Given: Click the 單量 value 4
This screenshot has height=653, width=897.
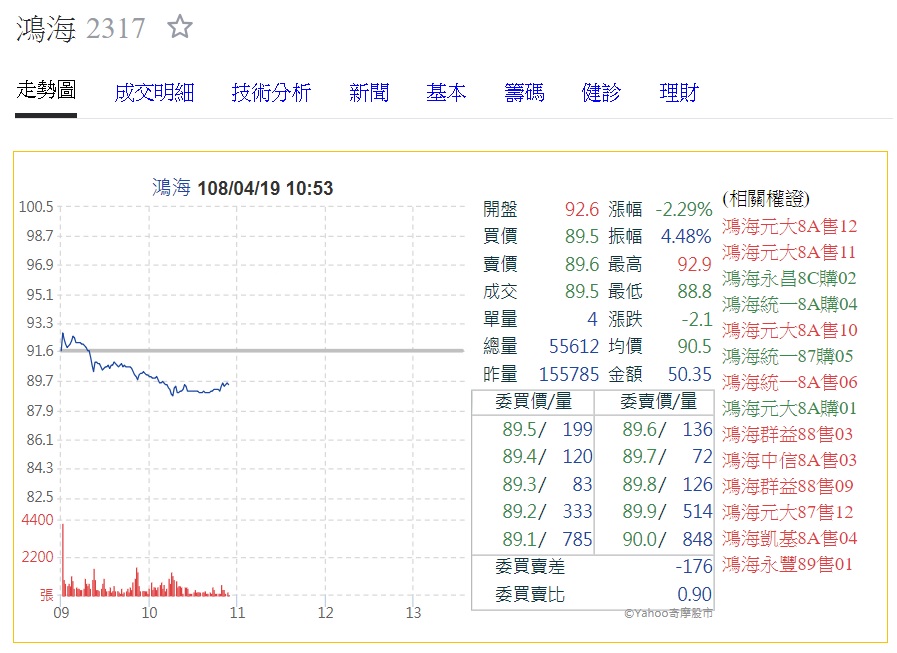Looking at the screenshot, I should click(x=592, y=319).
